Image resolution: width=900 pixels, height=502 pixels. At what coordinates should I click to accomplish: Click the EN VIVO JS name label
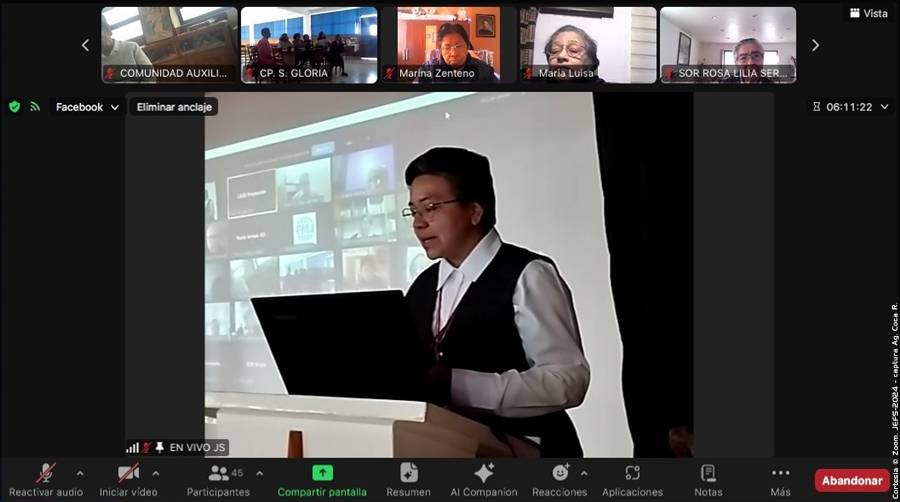[x=197, y=447]
